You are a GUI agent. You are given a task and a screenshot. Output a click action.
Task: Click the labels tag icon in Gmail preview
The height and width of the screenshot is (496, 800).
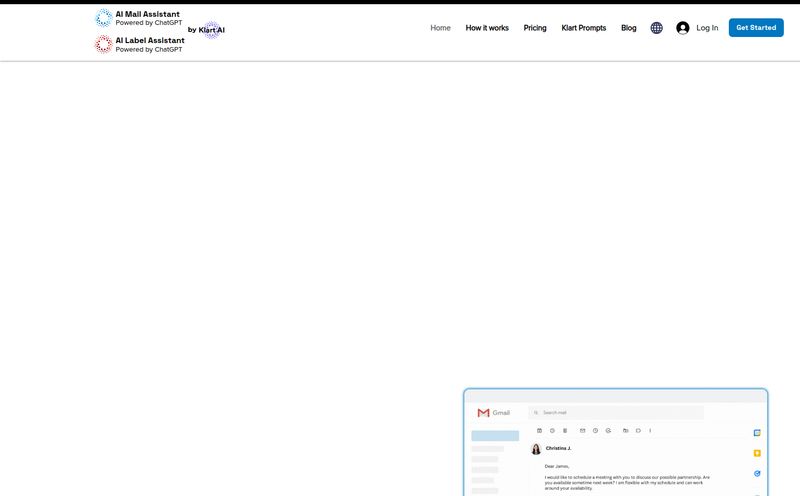coord(638,431)
